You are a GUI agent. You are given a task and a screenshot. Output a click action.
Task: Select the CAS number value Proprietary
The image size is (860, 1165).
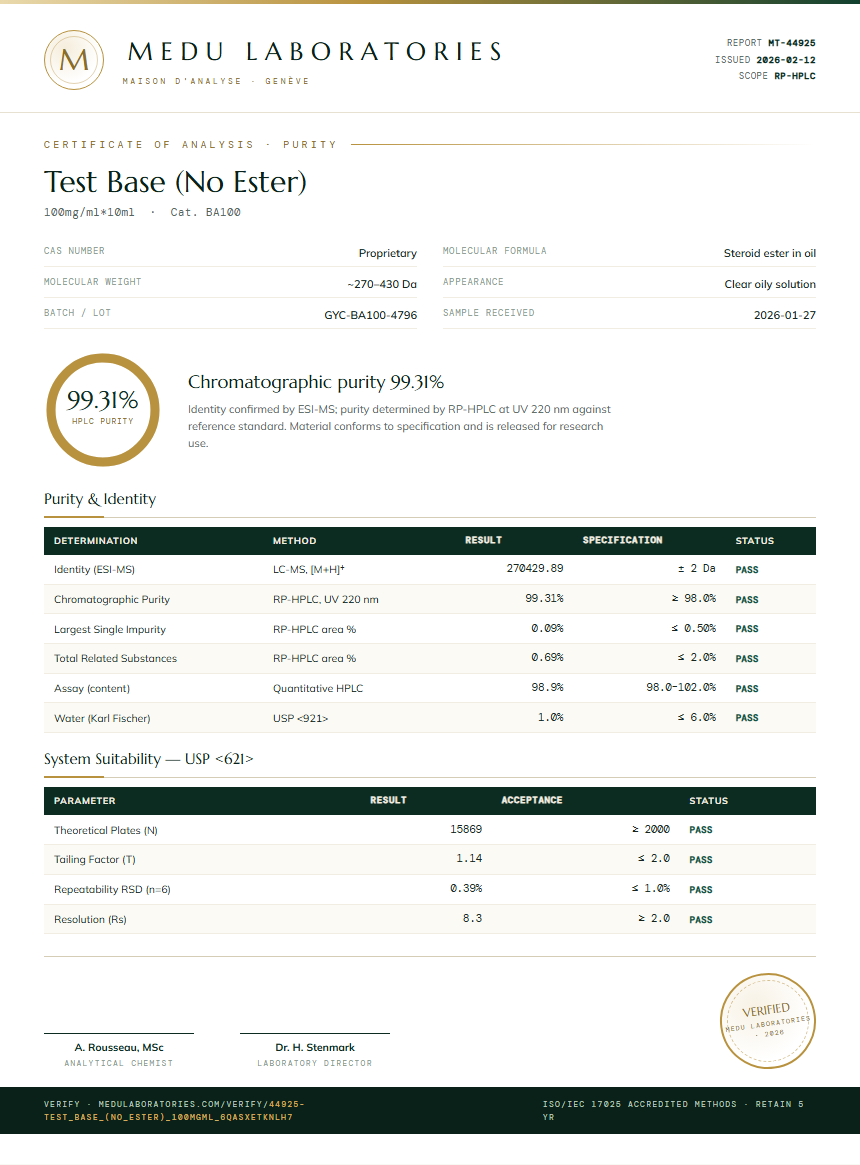387,253
